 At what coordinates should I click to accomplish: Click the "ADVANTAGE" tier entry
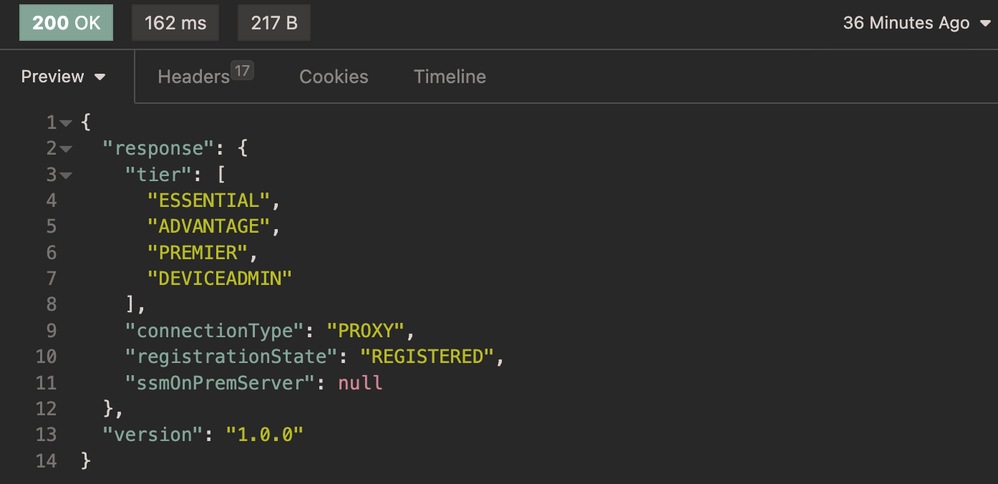tap(208, 226)
